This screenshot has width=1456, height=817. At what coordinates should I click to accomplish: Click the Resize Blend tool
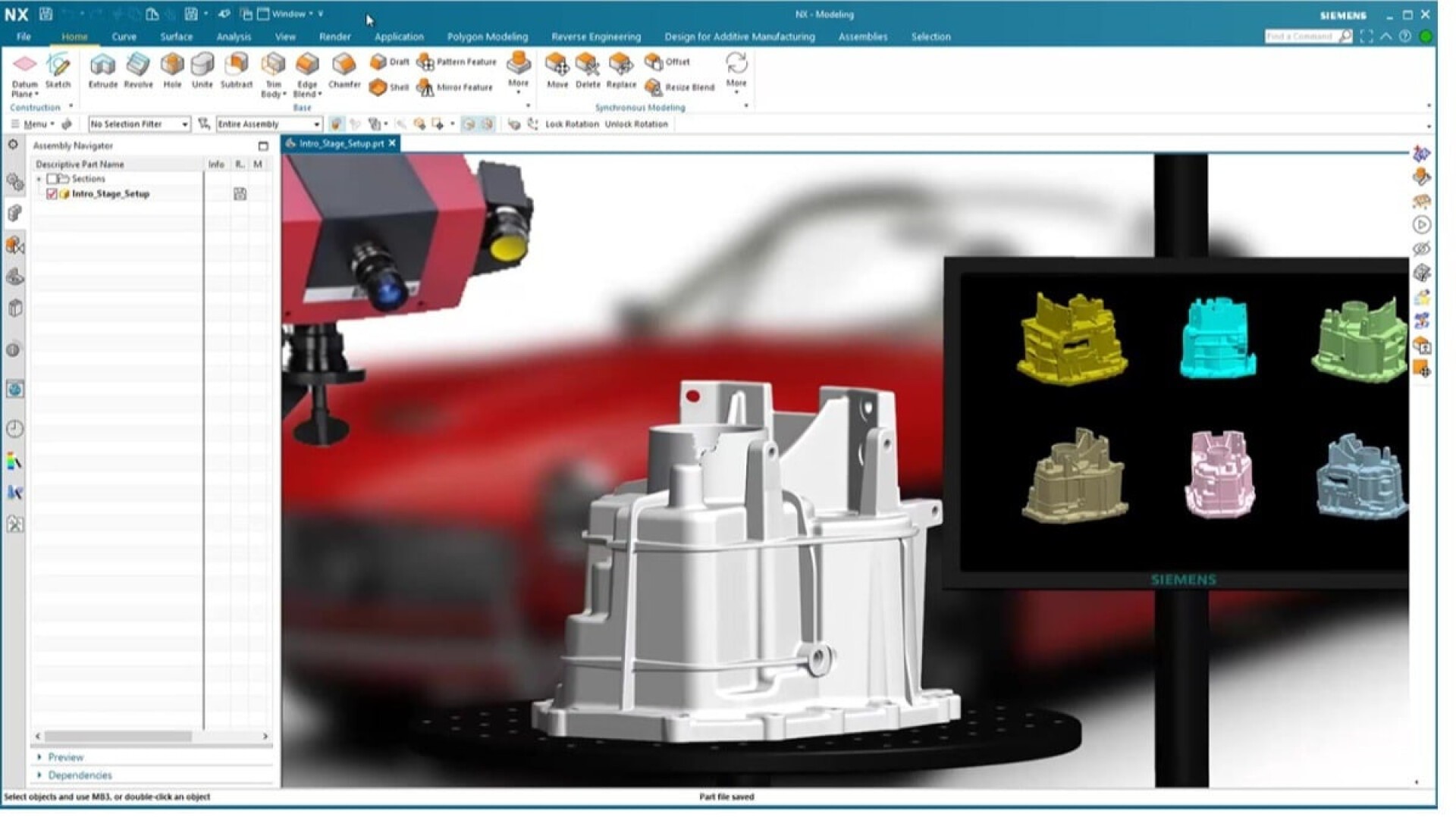pyautogui.click(x=680, y=87)
